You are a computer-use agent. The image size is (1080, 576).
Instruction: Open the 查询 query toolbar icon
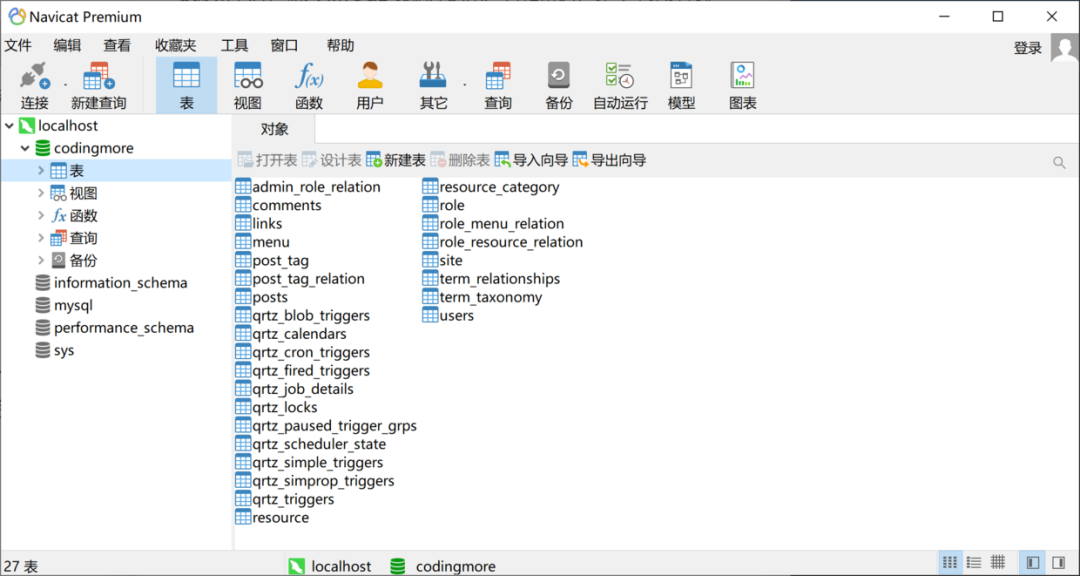(x=497, y=85)
